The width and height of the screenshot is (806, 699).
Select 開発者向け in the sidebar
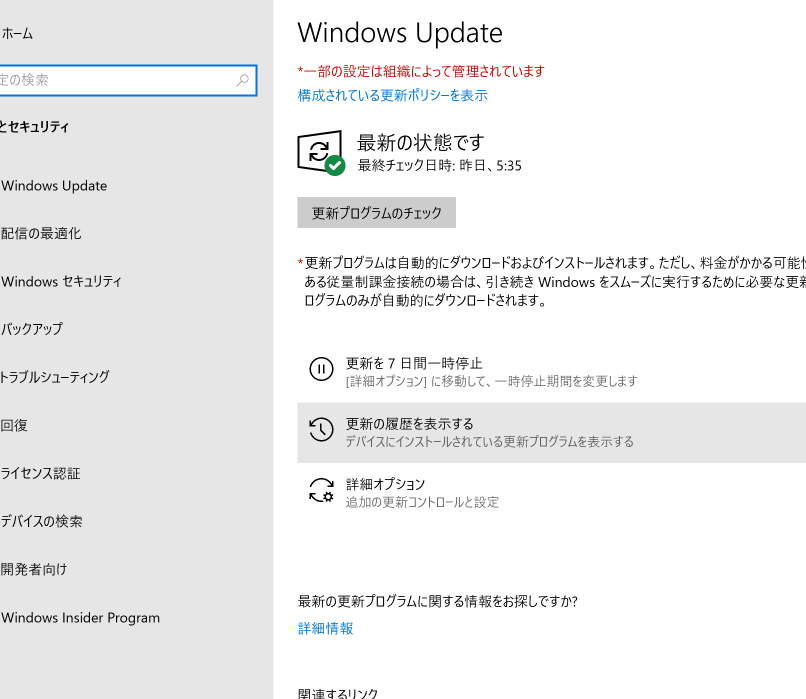coord(35,570)
